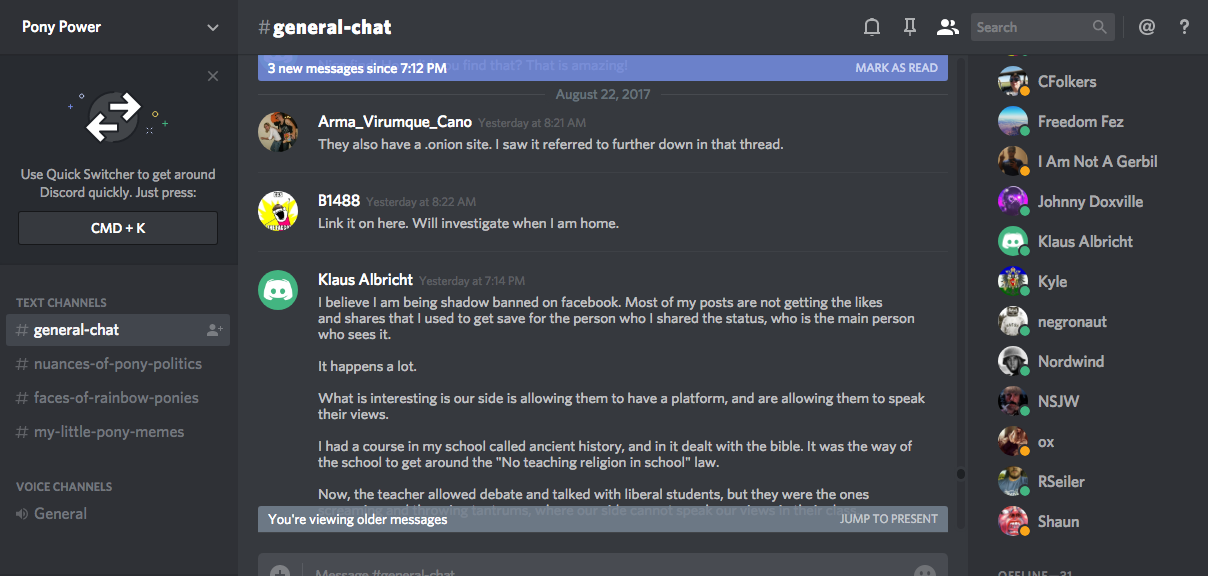The image size is (1208, 576).
Task: Dismiss the Quick Switcher tip
Action: 213,76
